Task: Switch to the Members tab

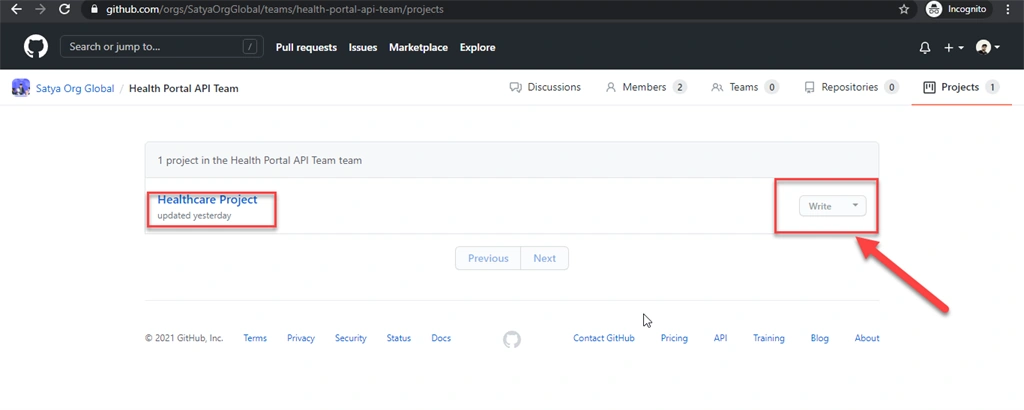Action: click(646, 87)
